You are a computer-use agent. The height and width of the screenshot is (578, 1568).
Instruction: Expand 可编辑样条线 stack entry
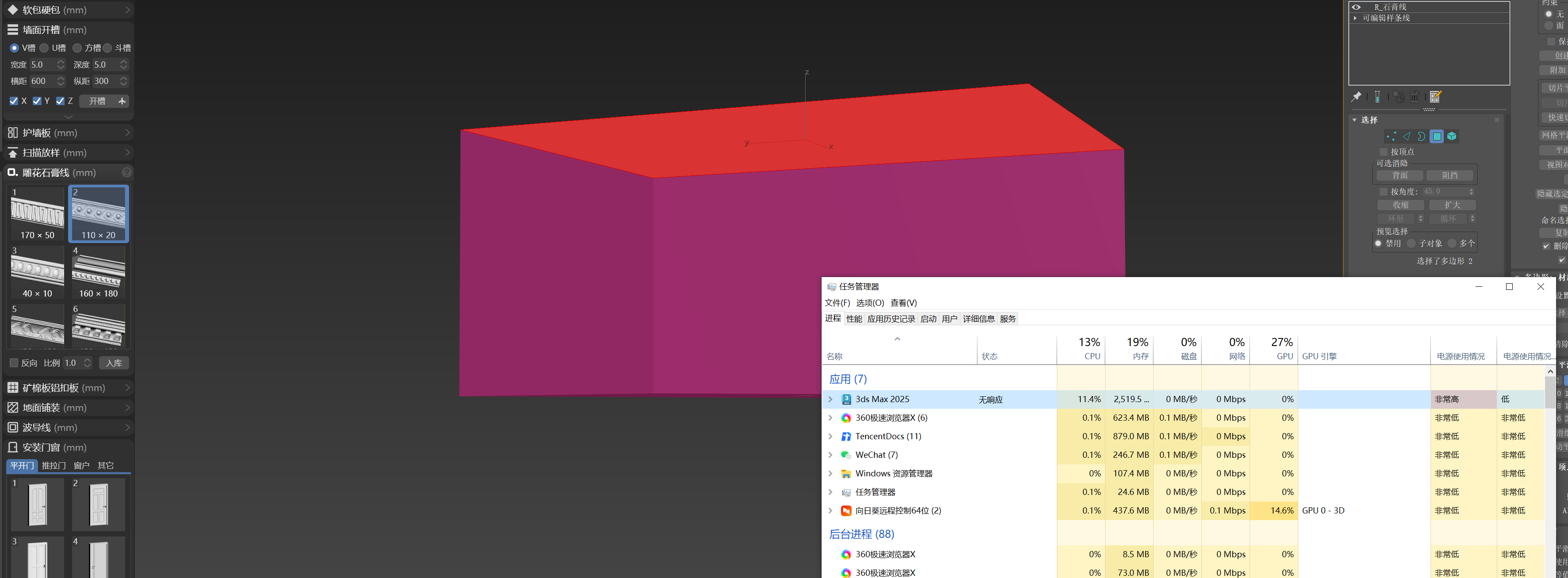(1356, 18)
